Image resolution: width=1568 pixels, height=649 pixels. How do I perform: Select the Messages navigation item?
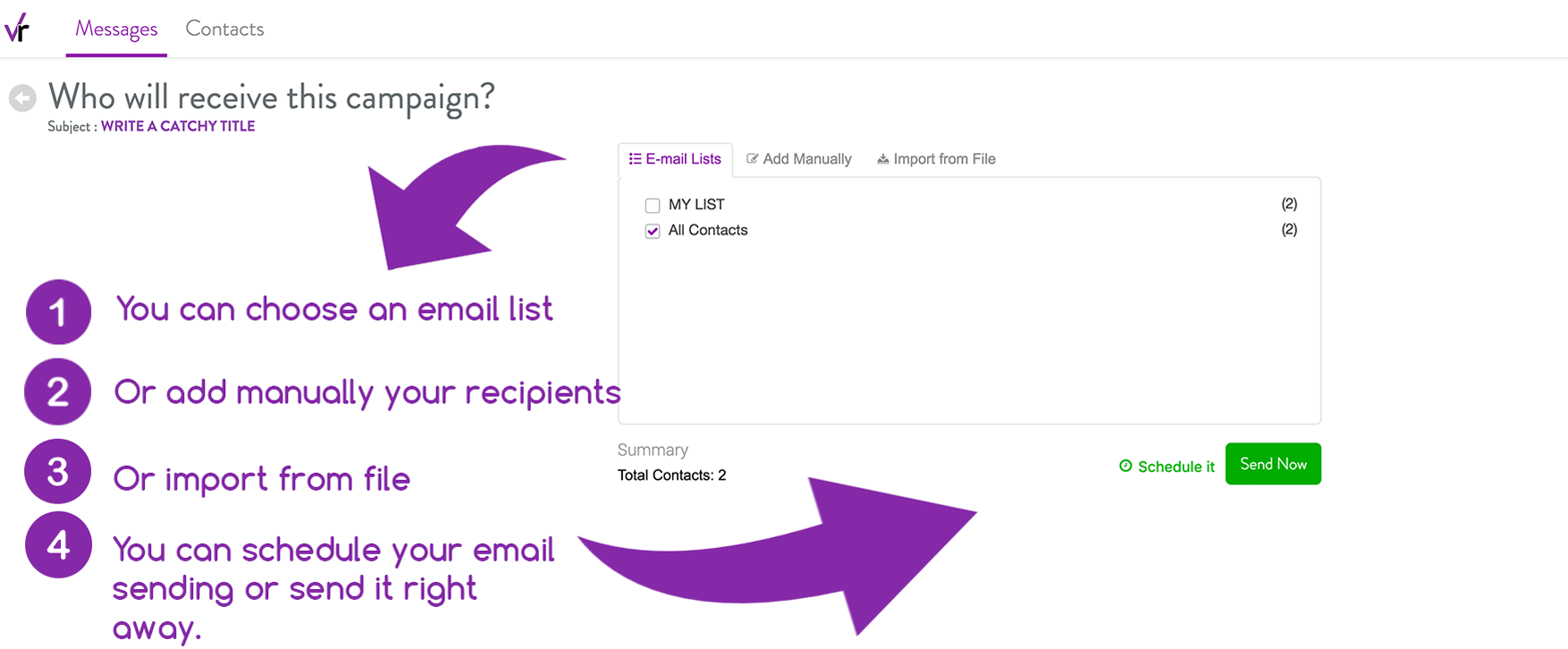click(116, 28)
